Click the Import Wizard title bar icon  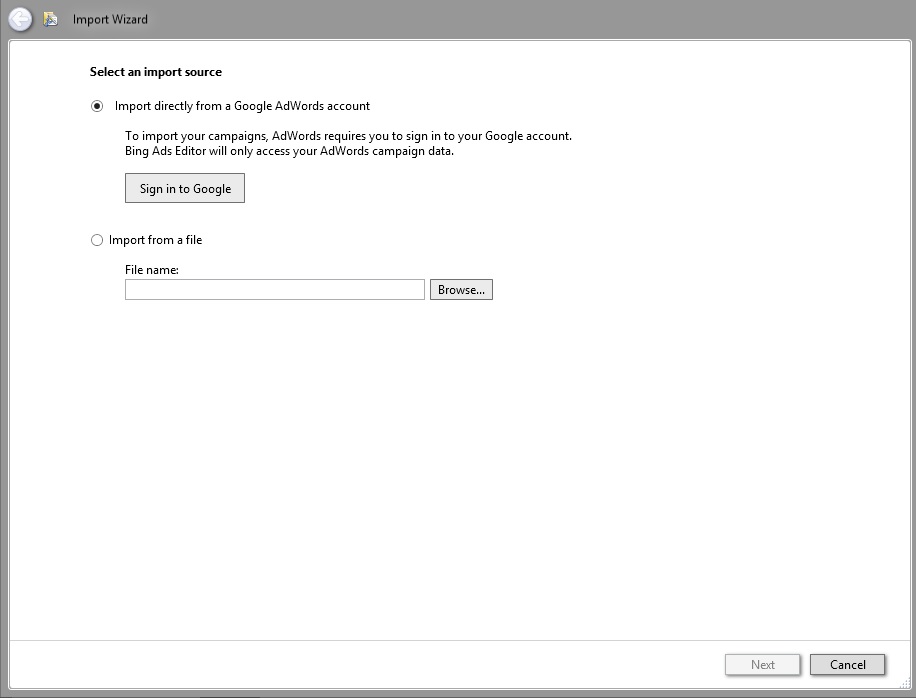click(x=51, y=19)
